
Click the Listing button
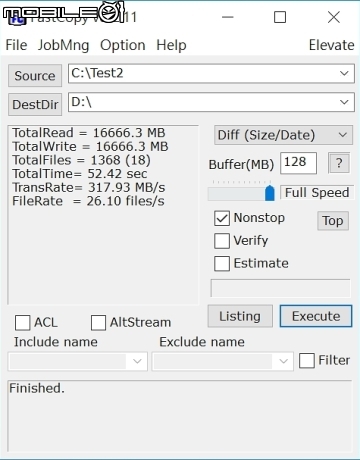pos(240,316)
